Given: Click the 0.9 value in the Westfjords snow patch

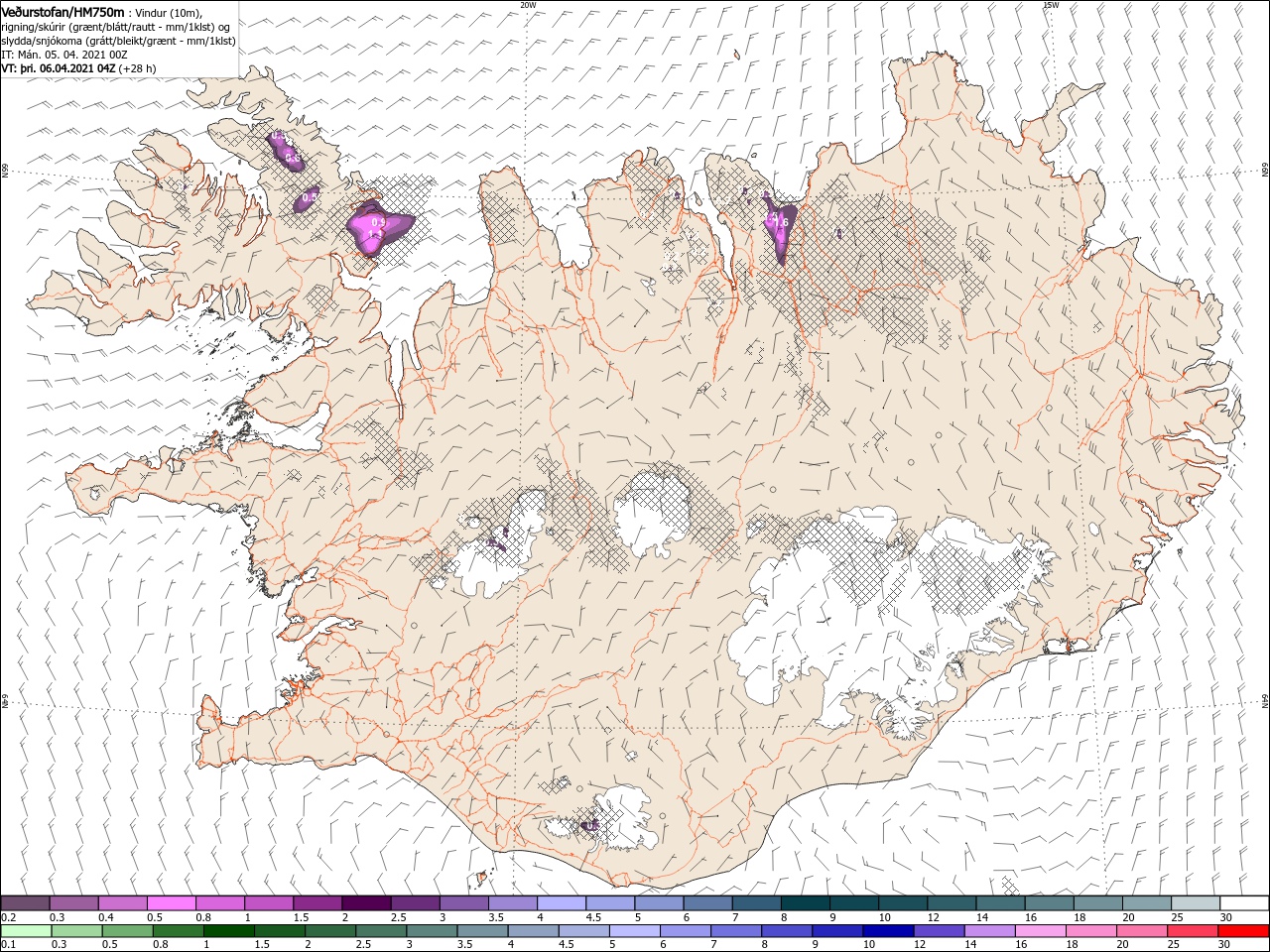Looking at the screenshot, I should pos(378,223).
